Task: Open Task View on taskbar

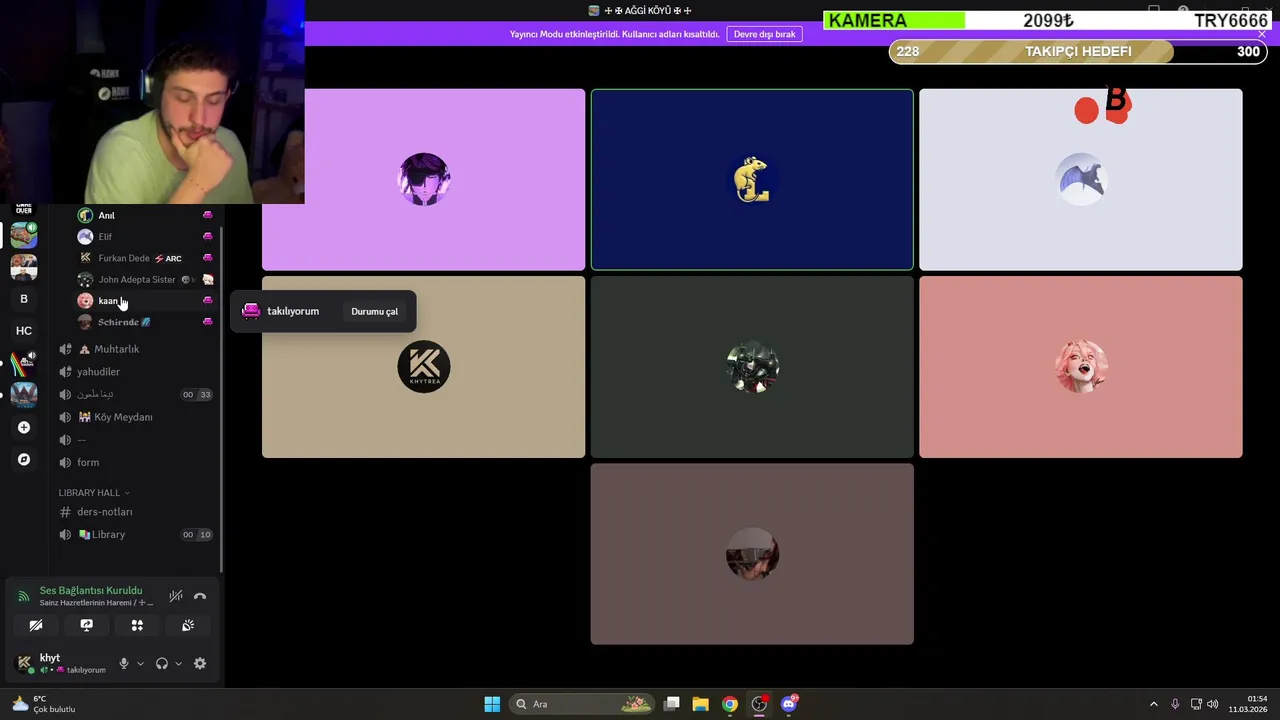Action: [672, 704]
